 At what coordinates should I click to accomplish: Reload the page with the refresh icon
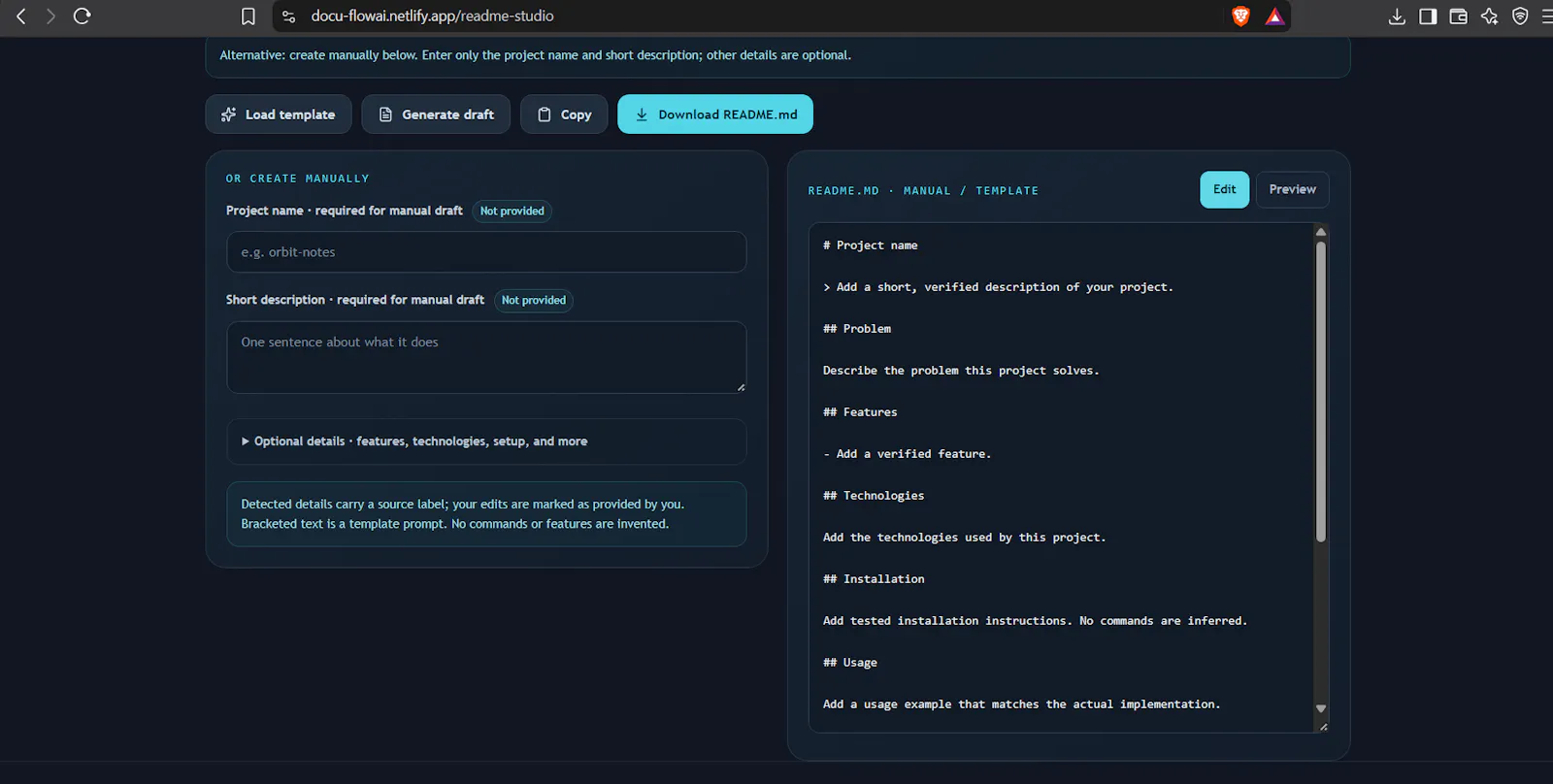point(83,16)
